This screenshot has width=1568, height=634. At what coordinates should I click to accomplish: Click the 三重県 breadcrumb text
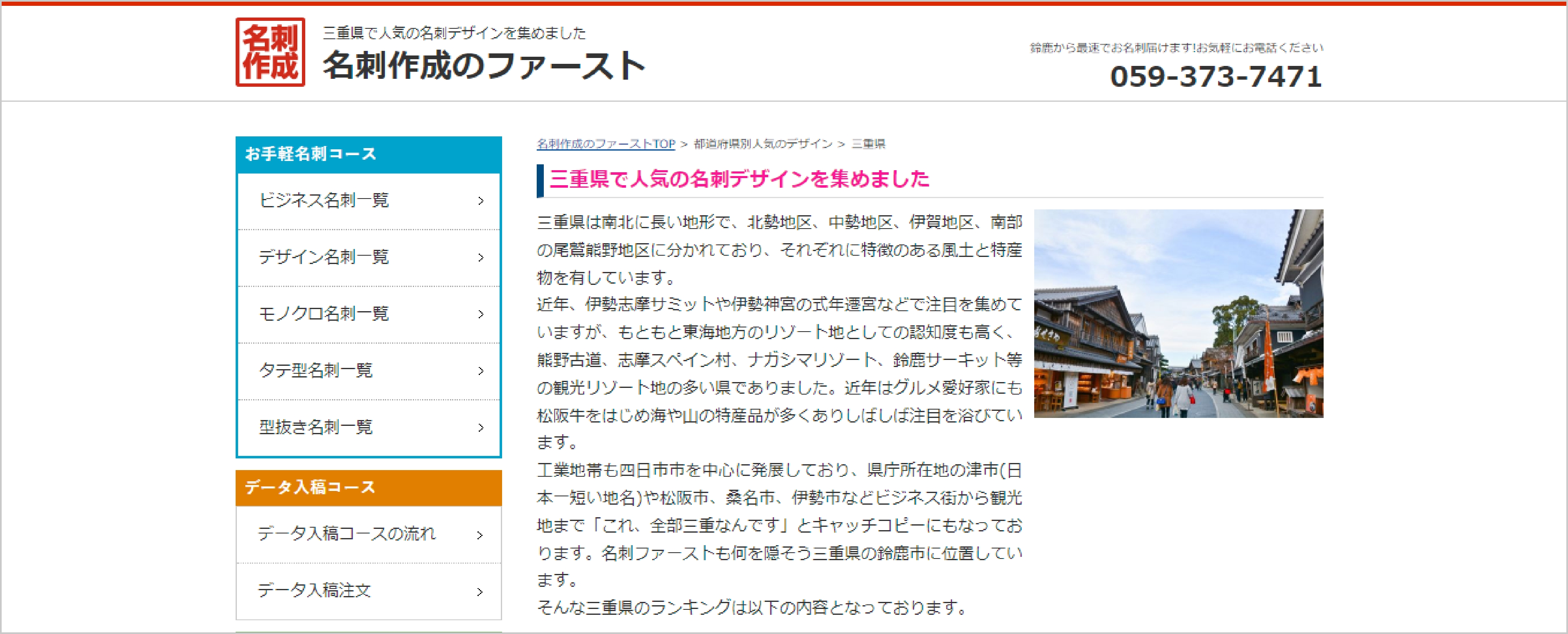pyautogui.click(x=868, y=144)
